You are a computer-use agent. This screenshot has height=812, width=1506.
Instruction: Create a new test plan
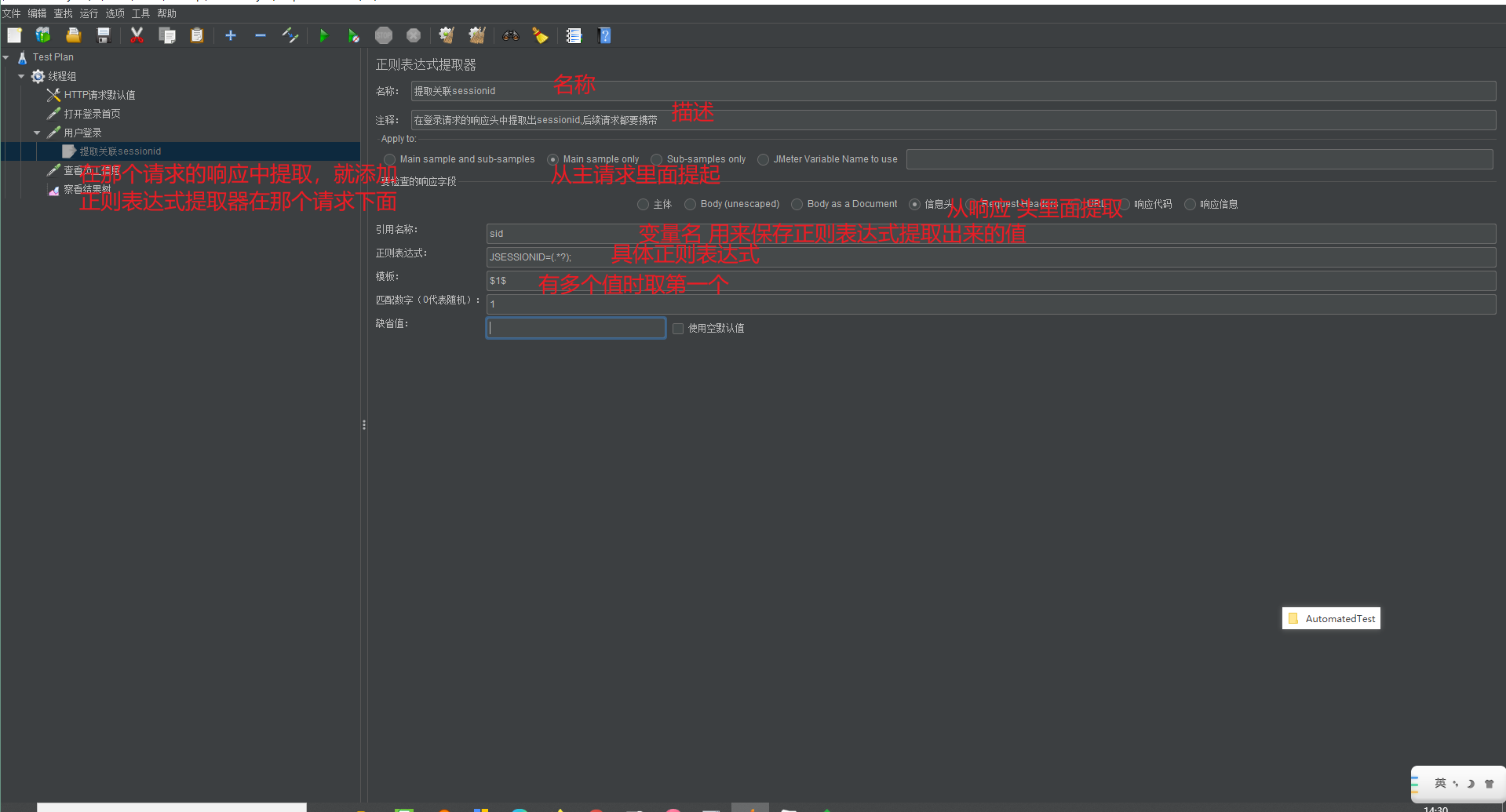pyautogui.click(x=14, y=35)
